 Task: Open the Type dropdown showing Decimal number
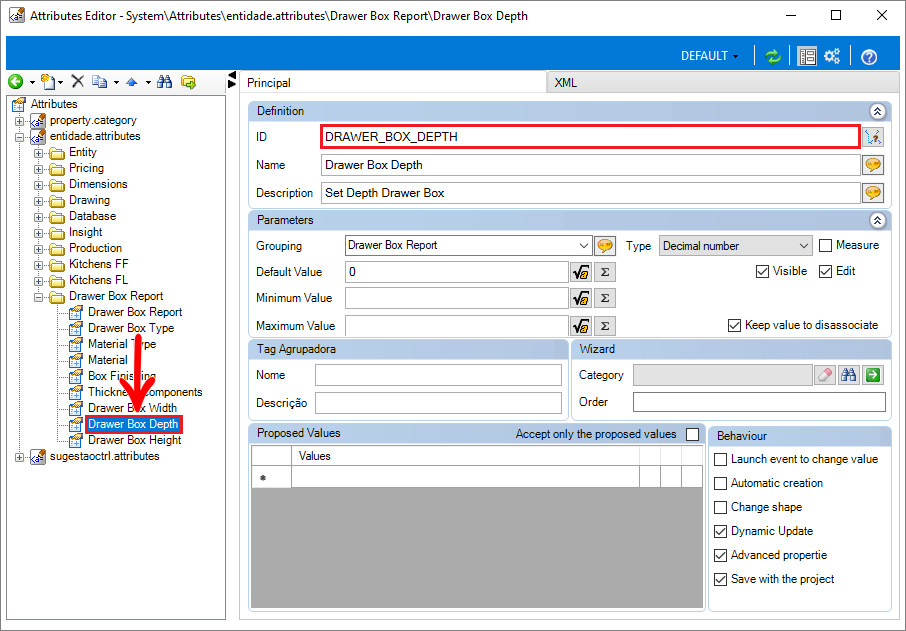point(736,246)
